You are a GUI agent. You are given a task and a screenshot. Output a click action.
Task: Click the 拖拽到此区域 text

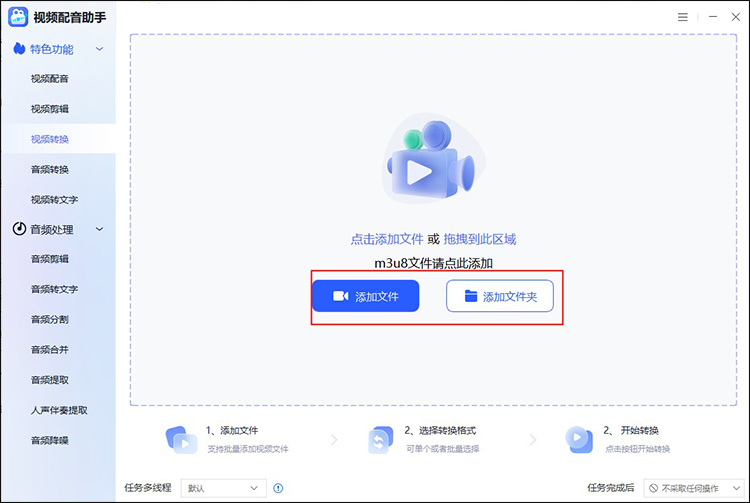pyautogui.click(x=480, y=239)
